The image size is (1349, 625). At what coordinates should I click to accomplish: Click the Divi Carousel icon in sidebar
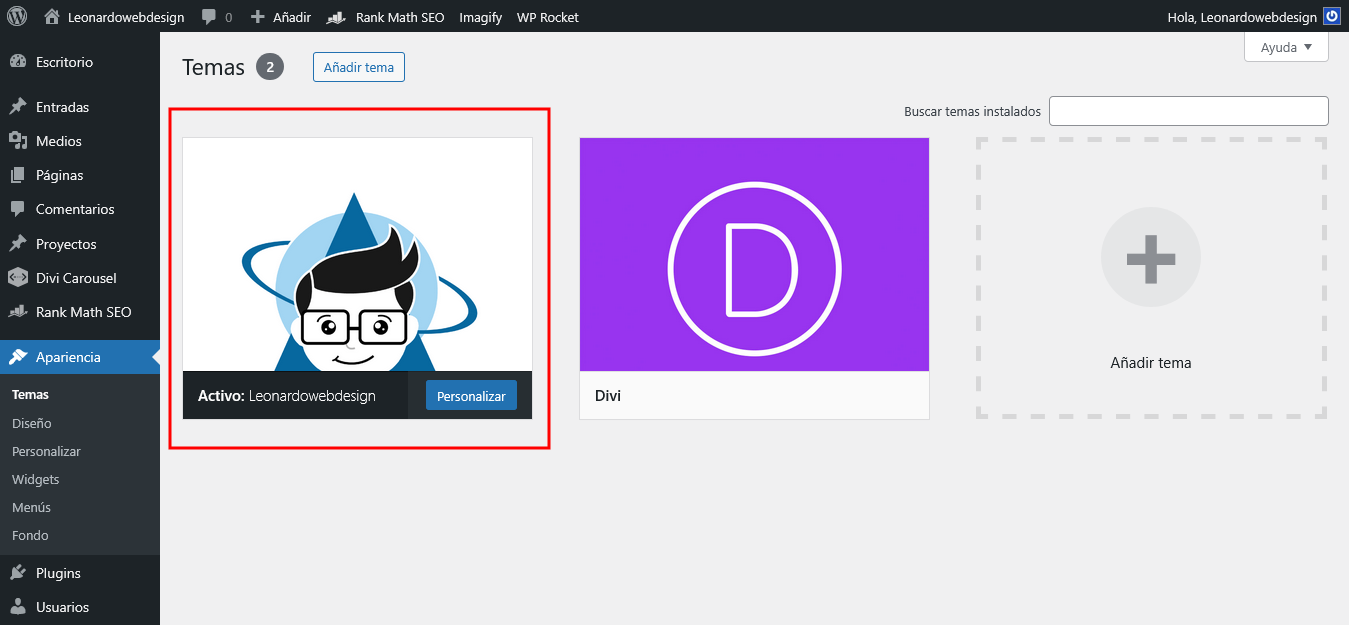17,278
